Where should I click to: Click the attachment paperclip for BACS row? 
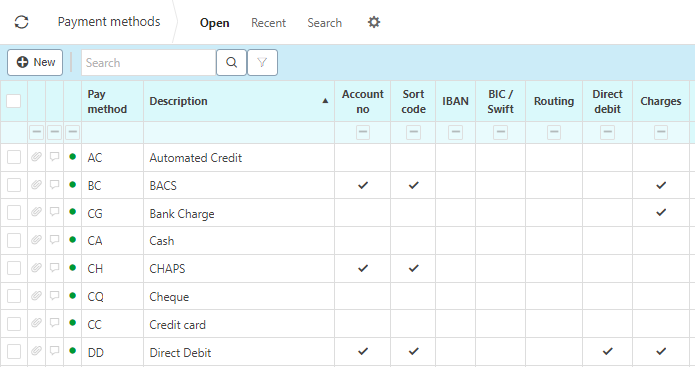click(36, 185)
